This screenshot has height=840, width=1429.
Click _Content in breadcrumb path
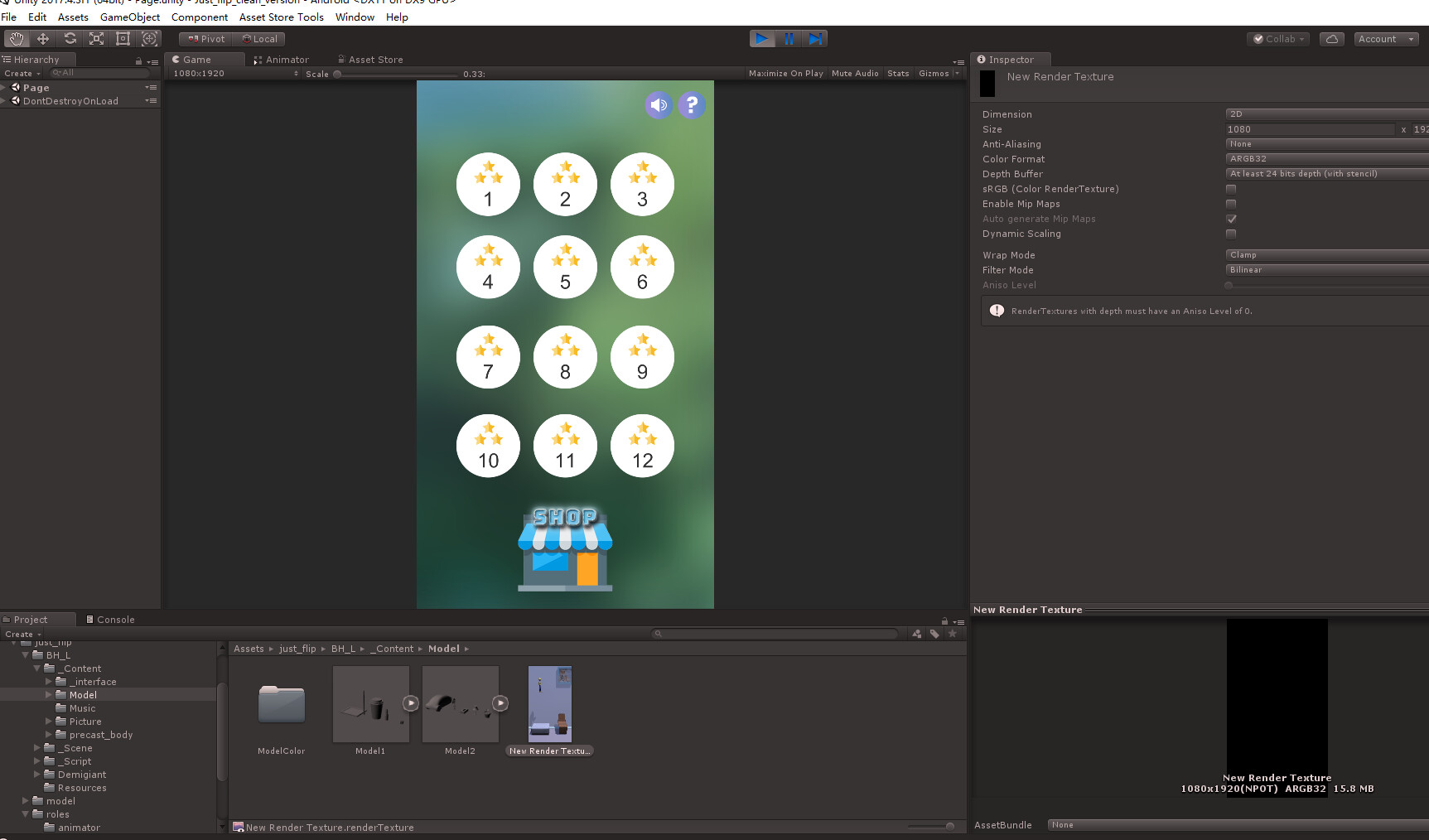392,649
